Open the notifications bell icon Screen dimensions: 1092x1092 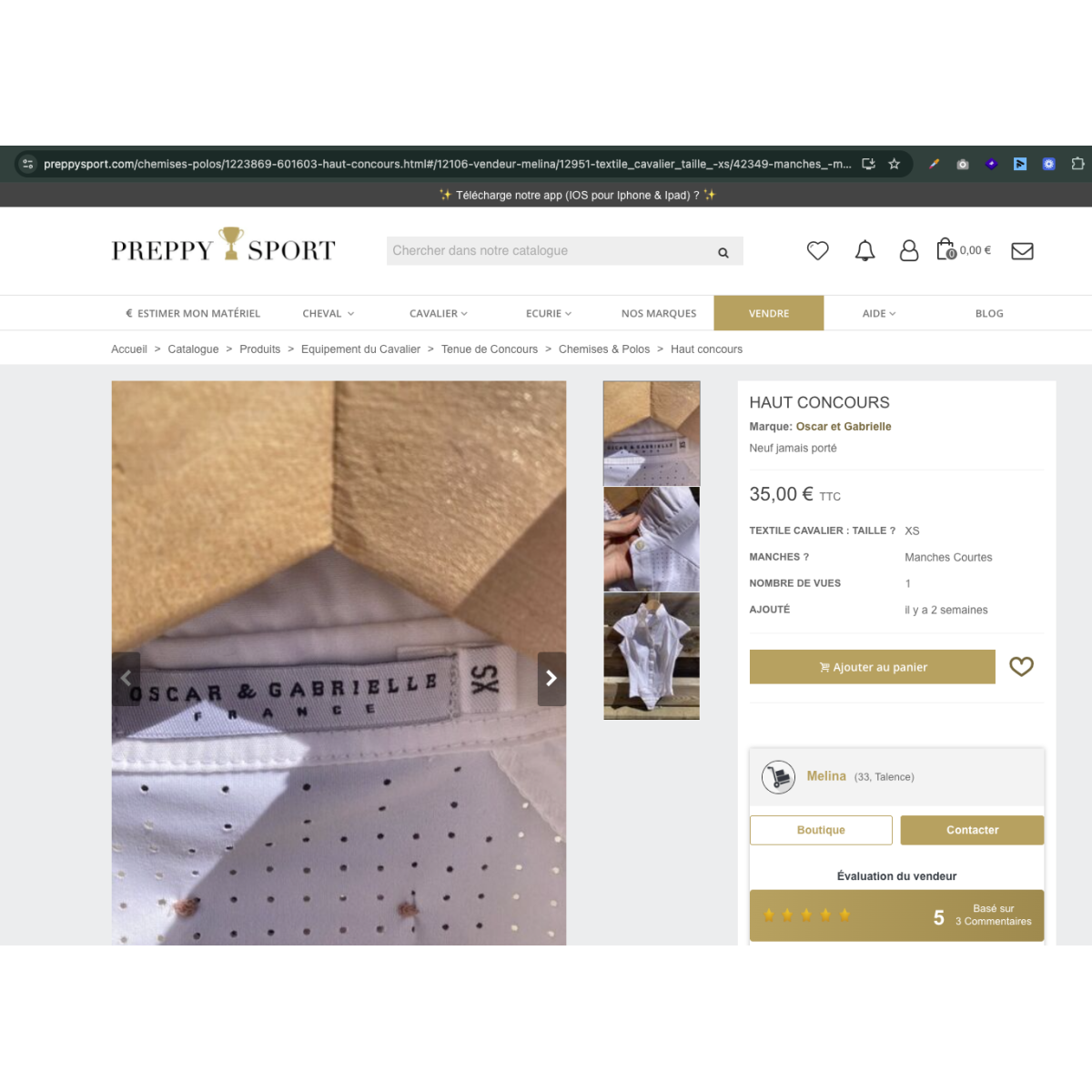864,250
